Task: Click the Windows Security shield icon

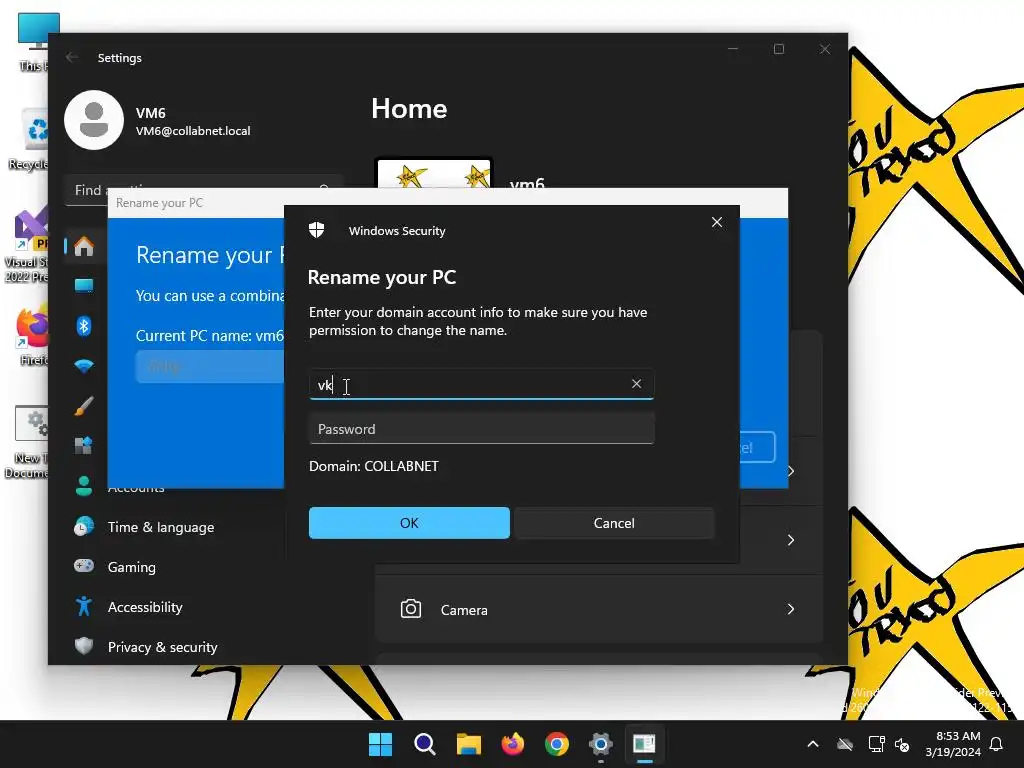Action: click(x=317, y=230)
